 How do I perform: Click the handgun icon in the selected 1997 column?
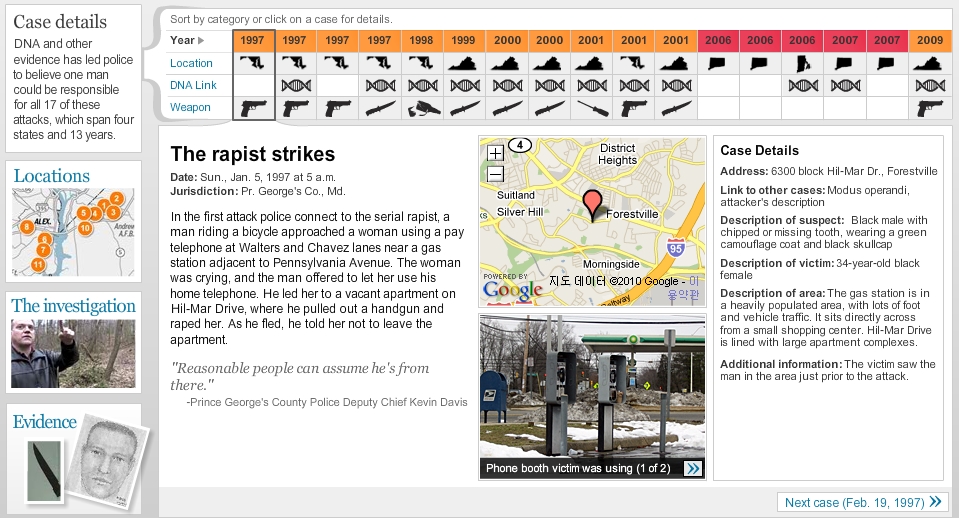253,108
